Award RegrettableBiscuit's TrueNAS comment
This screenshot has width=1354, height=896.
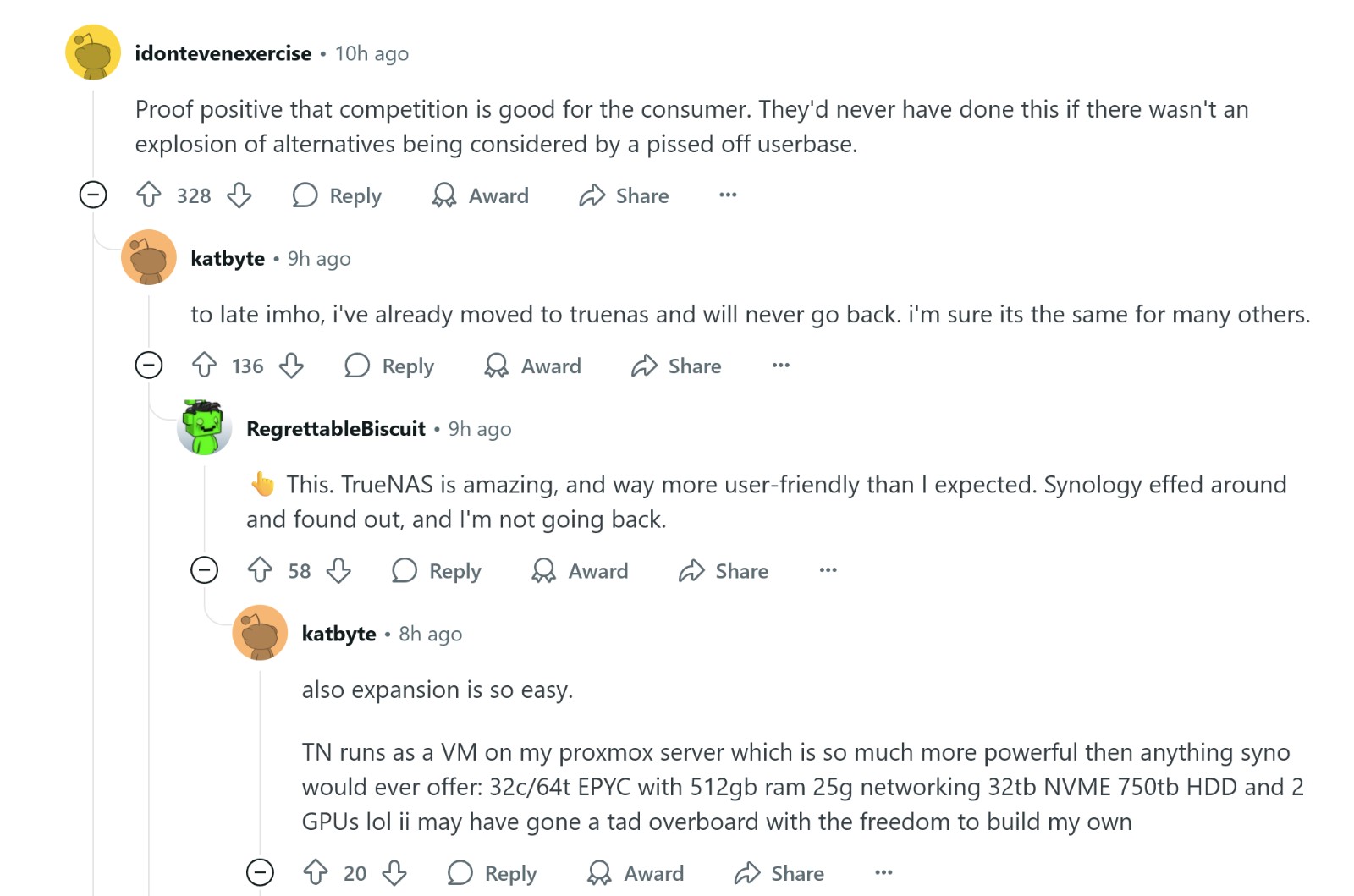tap(580, 571)
